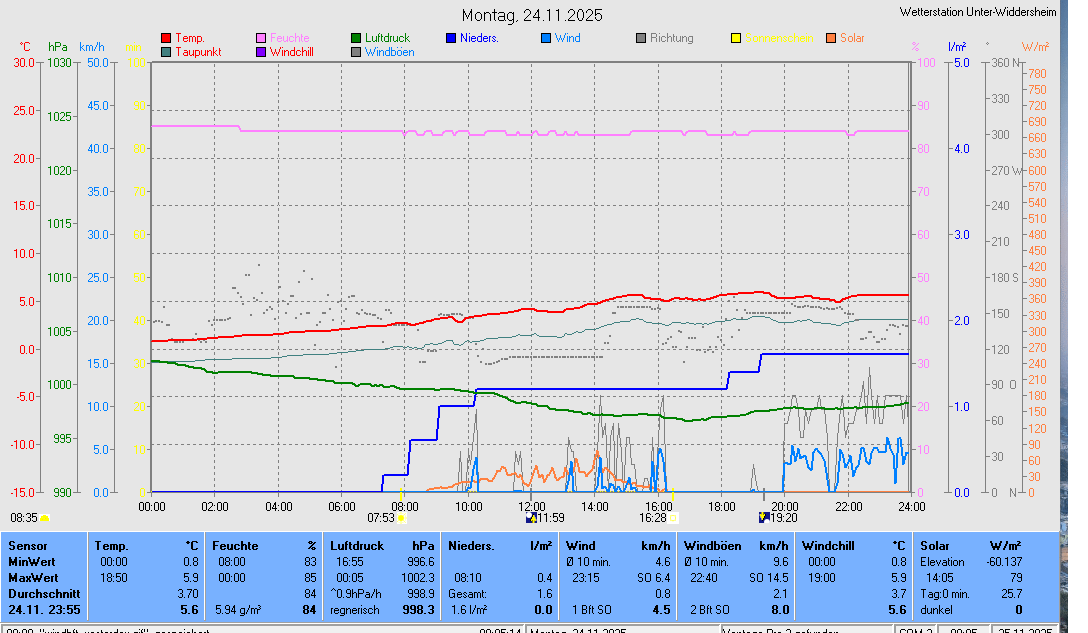Click the gray Richtung legend square
This screenshot has height=633, width=1088.
coord(641,38)
